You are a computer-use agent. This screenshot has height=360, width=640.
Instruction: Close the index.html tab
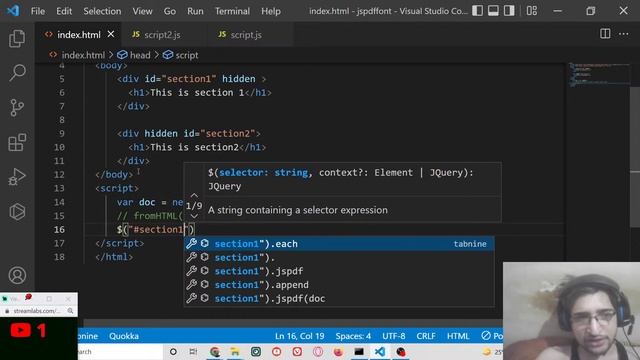click(x=111, y=34)
